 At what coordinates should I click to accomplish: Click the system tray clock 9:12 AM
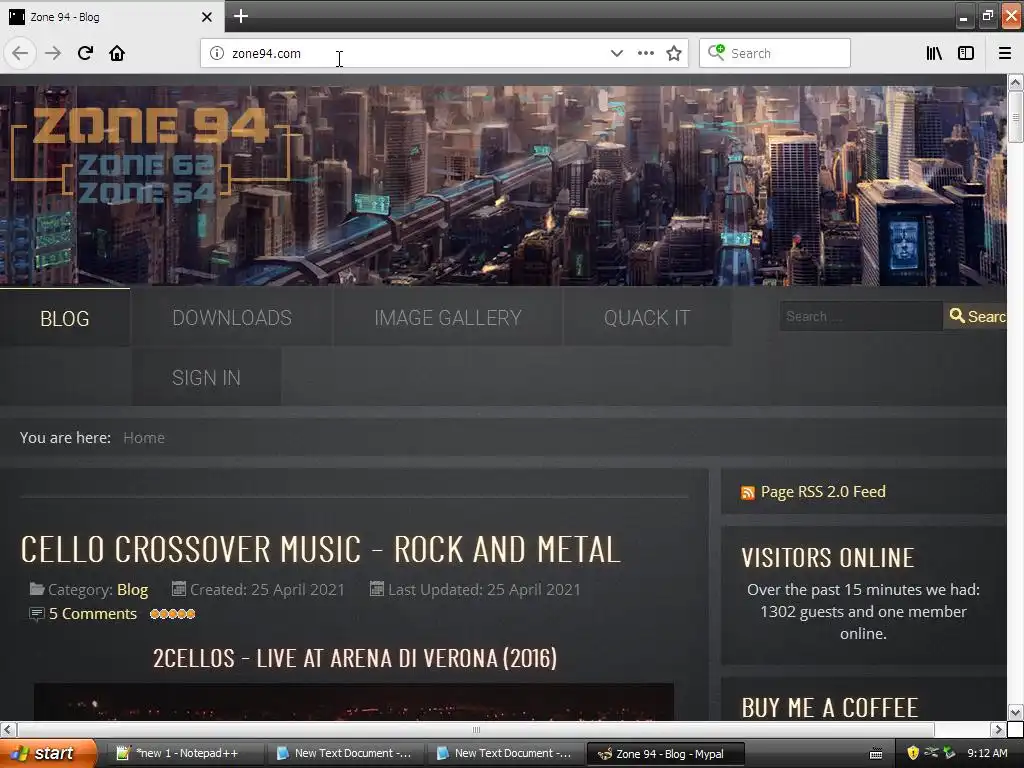tap(987, 753)
